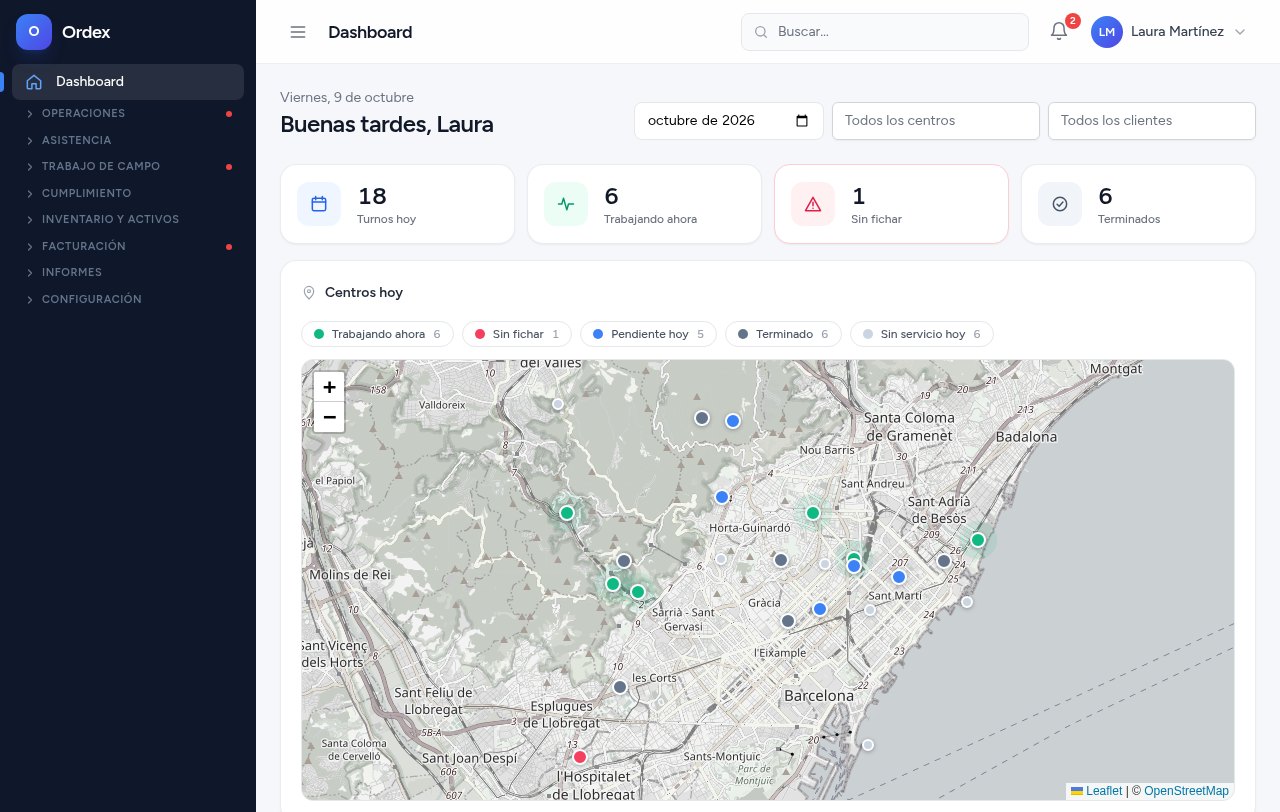The width and height of the screenshot is (1280, 812).
Task: Focus the Buscar search field
Action: pyautogui.click(x=885, y=32)
